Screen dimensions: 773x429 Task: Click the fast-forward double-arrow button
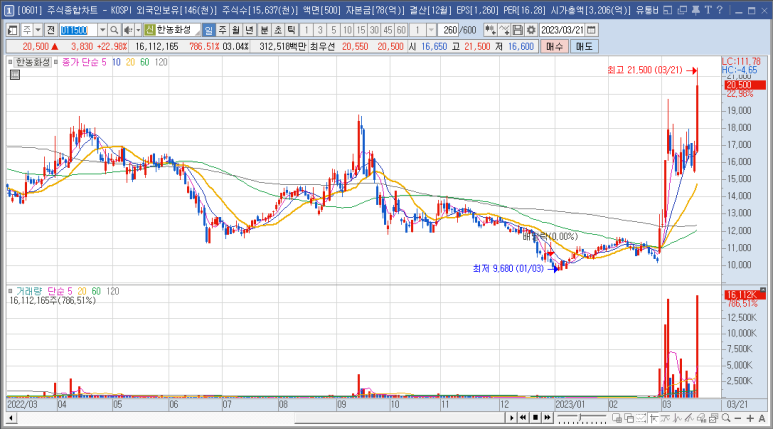[547, 418]
